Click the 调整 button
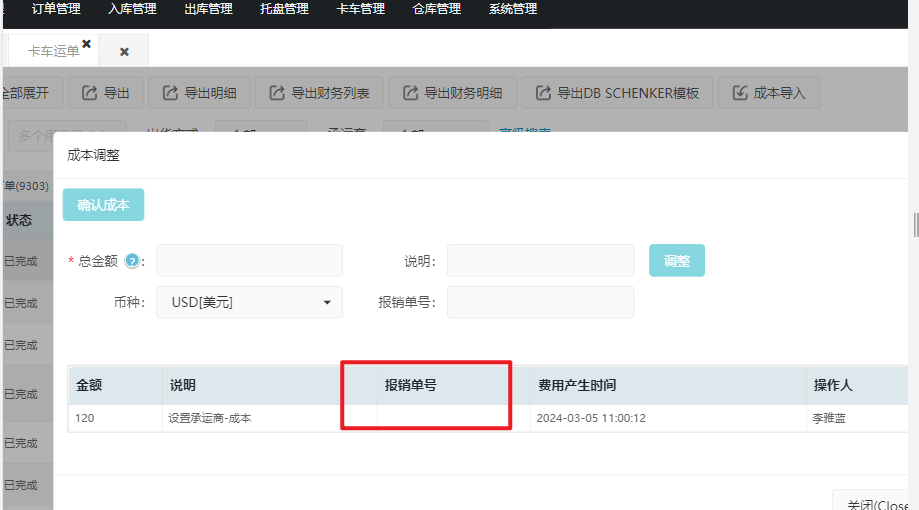919x510 pixels. 677,260
